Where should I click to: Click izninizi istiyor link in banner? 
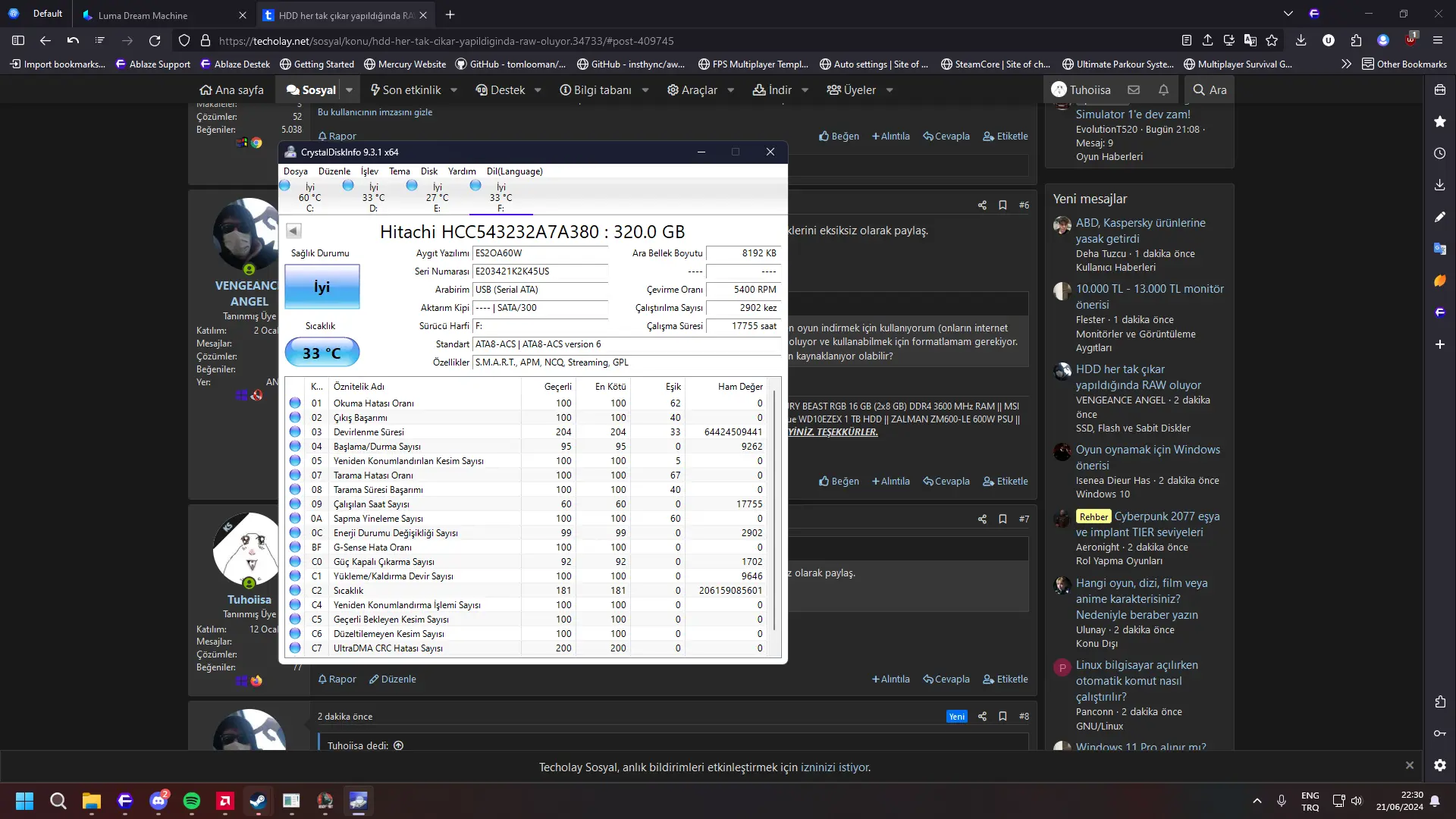(835, 767)
